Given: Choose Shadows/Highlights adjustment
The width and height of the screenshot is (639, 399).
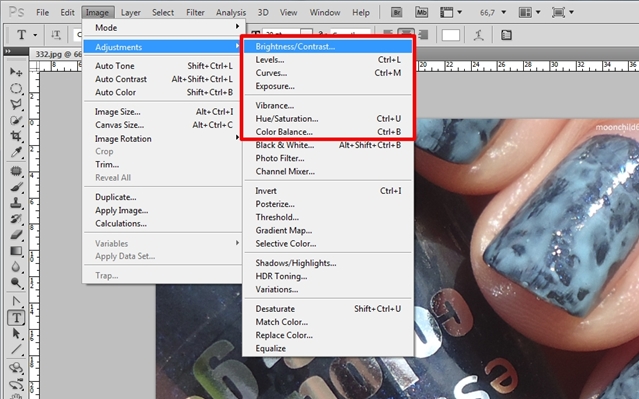Looking at the screenshot, I should tap(328, 263).
